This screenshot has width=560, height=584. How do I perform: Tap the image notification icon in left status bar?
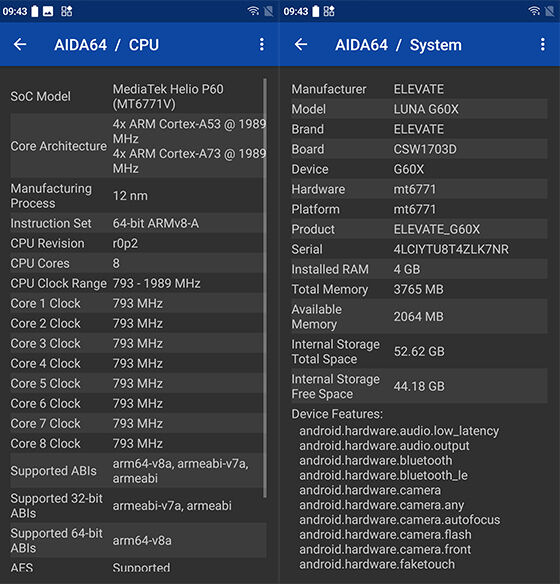(x=48, y=12)
